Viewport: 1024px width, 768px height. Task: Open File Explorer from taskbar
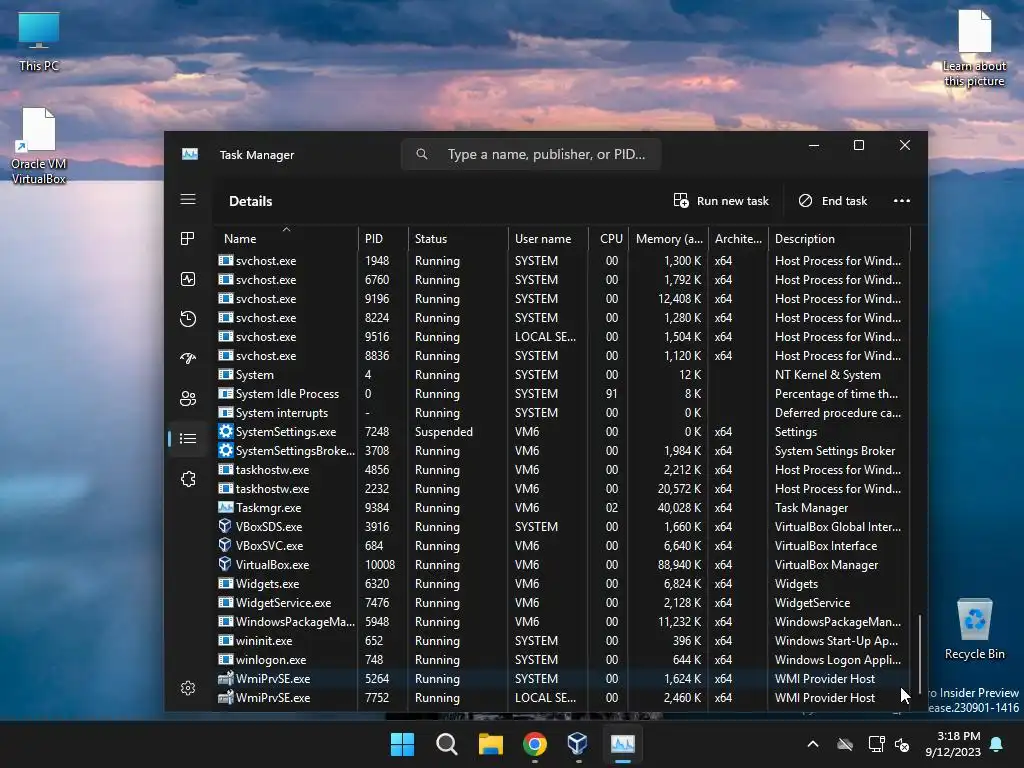(x=490, y=744)
